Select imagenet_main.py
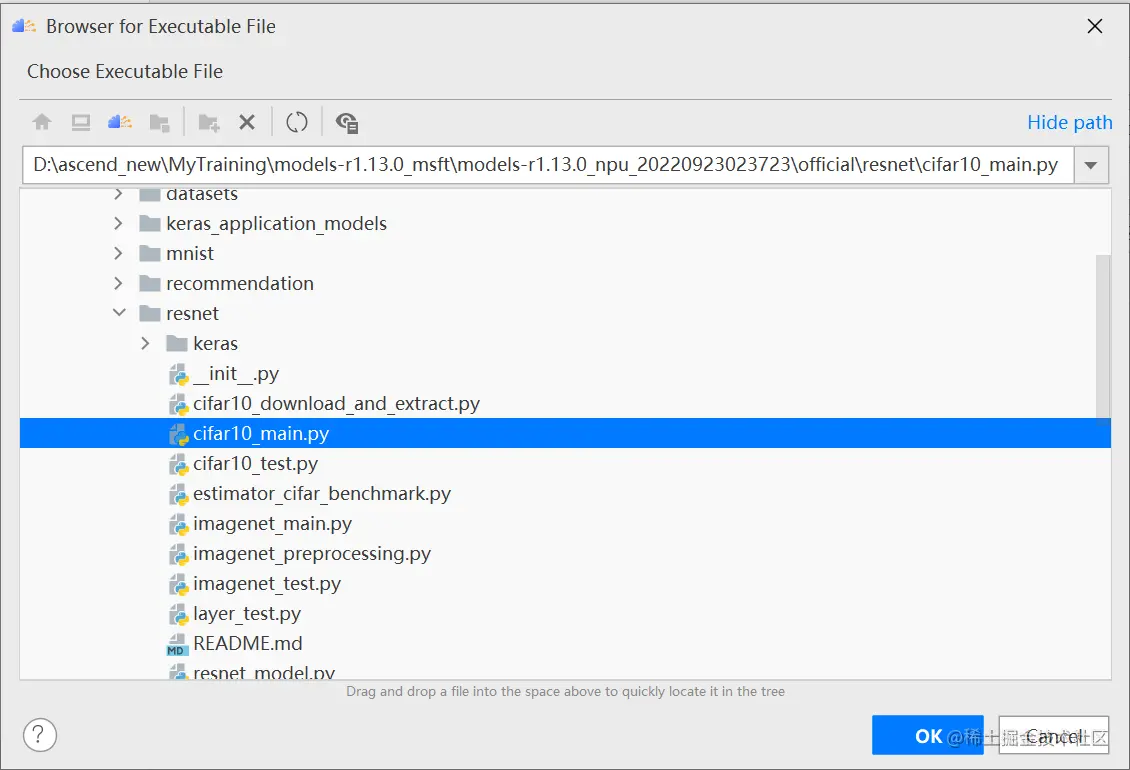This screenshot has height=770, width=1130. click(272, 524)
